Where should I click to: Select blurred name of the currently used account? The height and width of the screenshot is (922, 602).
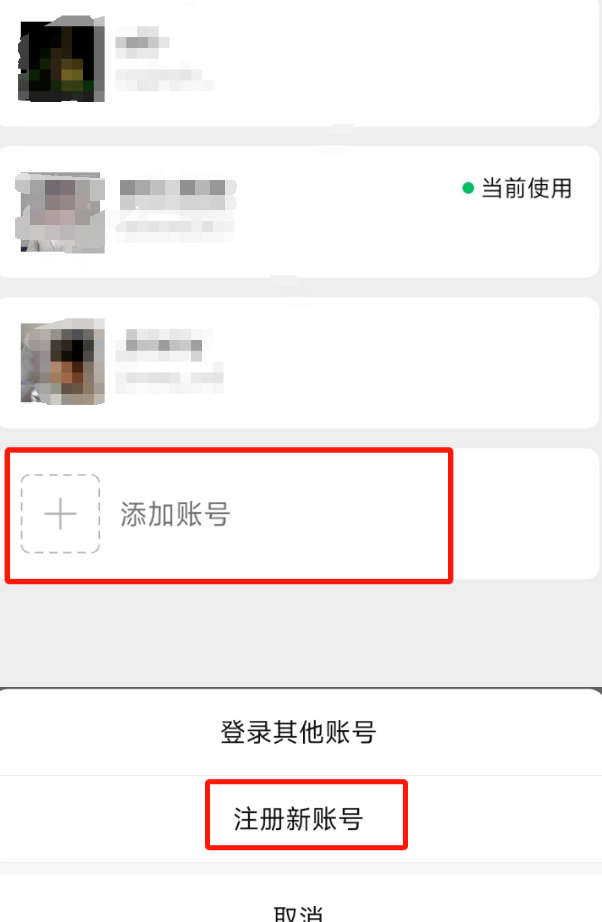(176, 194)
